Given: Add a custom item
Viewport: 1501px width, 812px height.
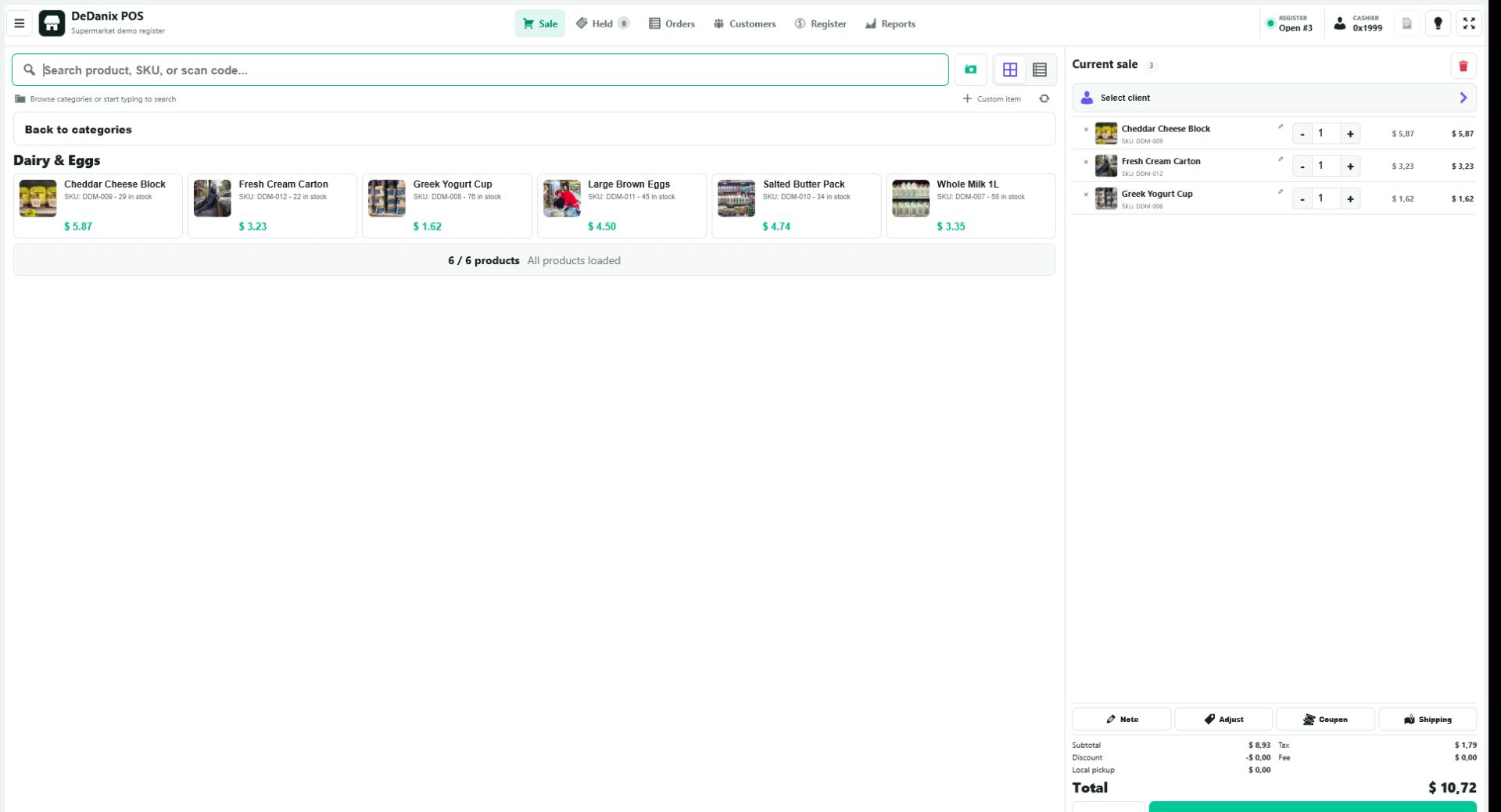Looking at the screenshot, I should click(991, 98).
